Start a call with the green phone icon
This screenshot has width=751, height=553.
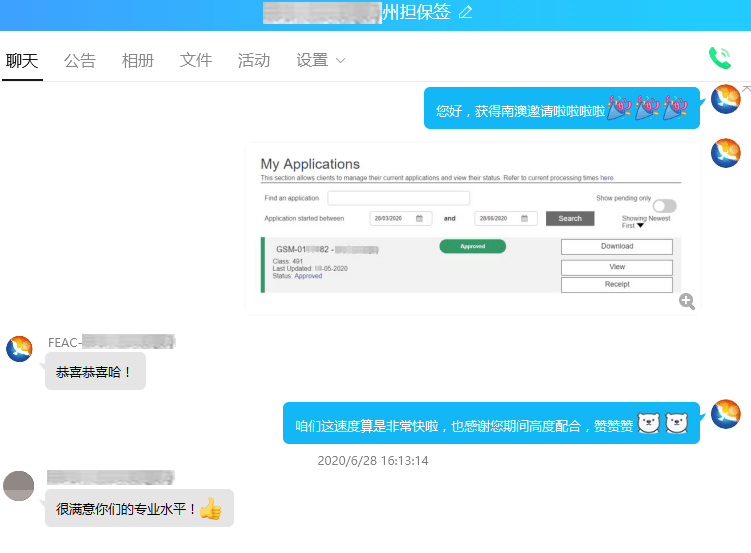coord(719,58)
